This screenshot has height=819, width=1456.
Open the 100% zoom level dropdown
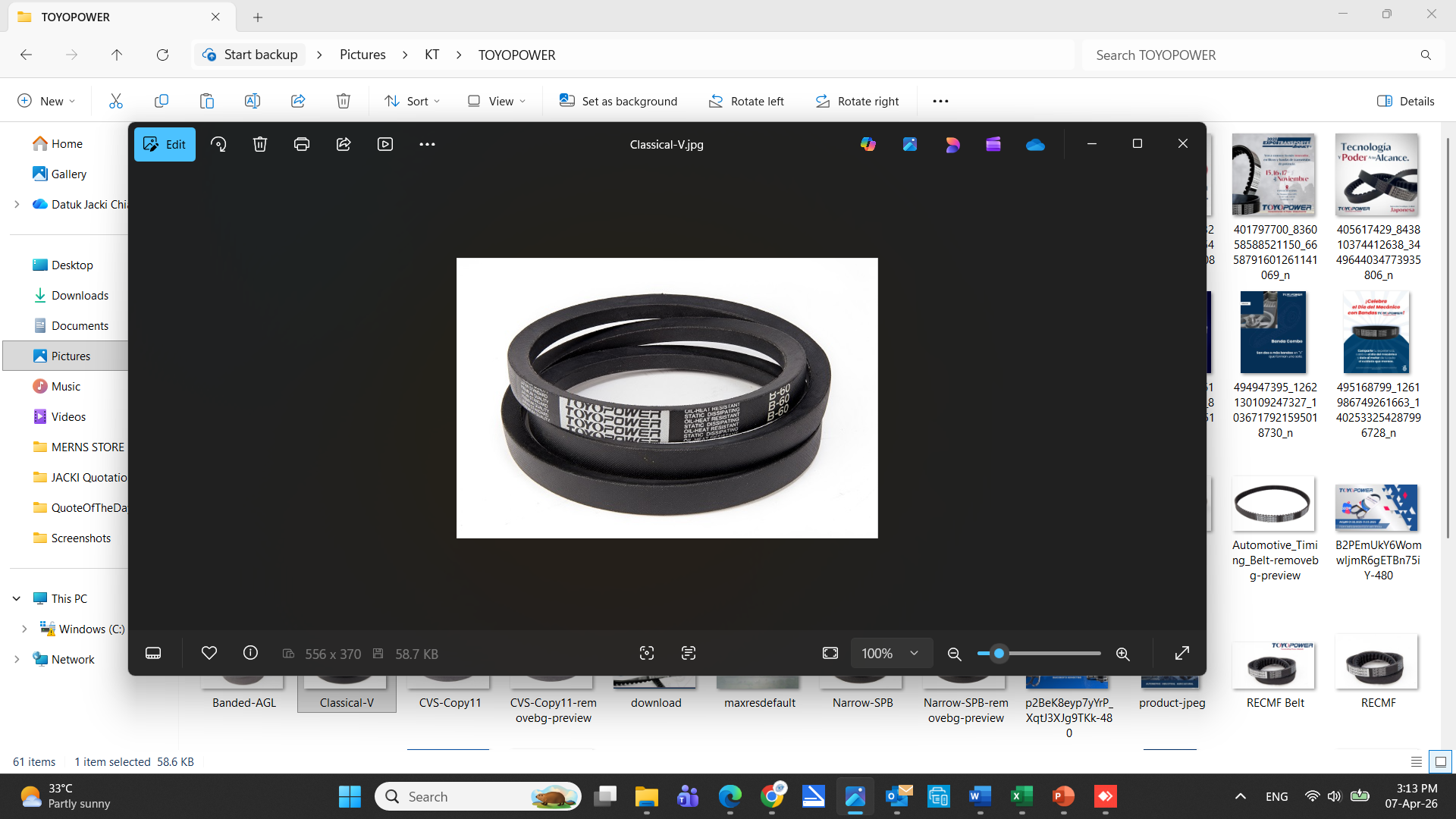coord(890,653)
